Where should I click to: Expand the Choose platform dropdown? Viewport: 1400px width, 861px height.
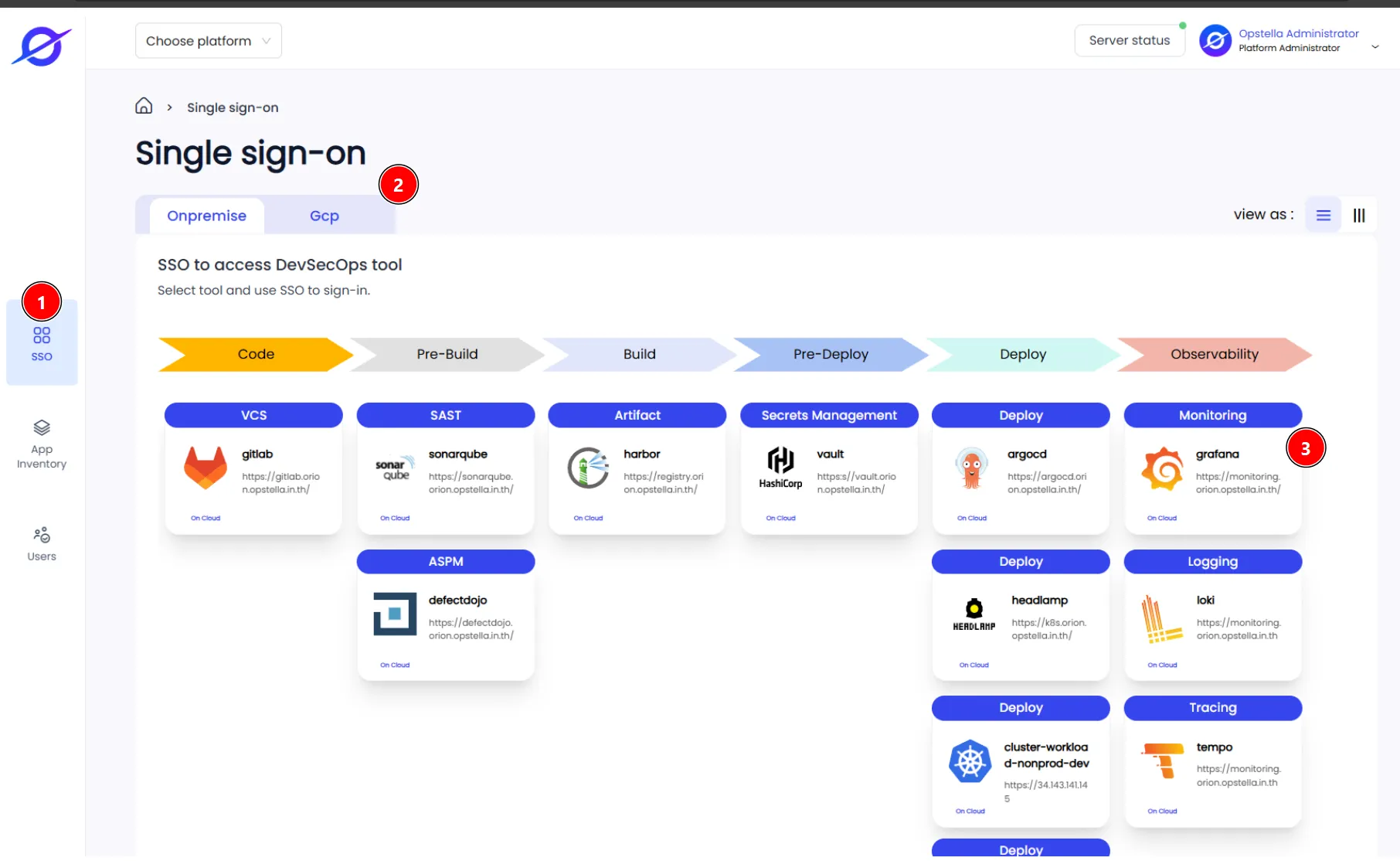tap(209, 41)
